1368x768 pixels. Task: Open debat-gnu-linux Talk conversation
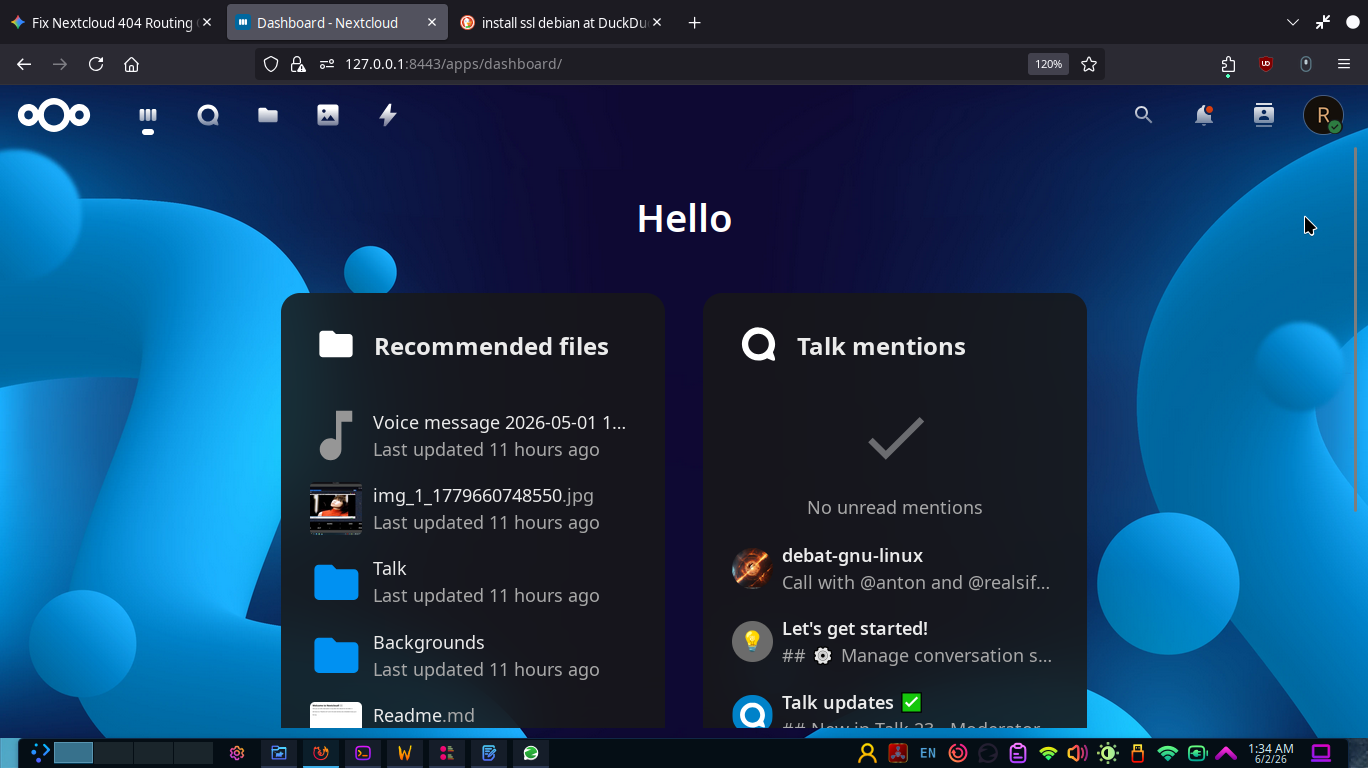pyautogui.click(x=895, y=569)
